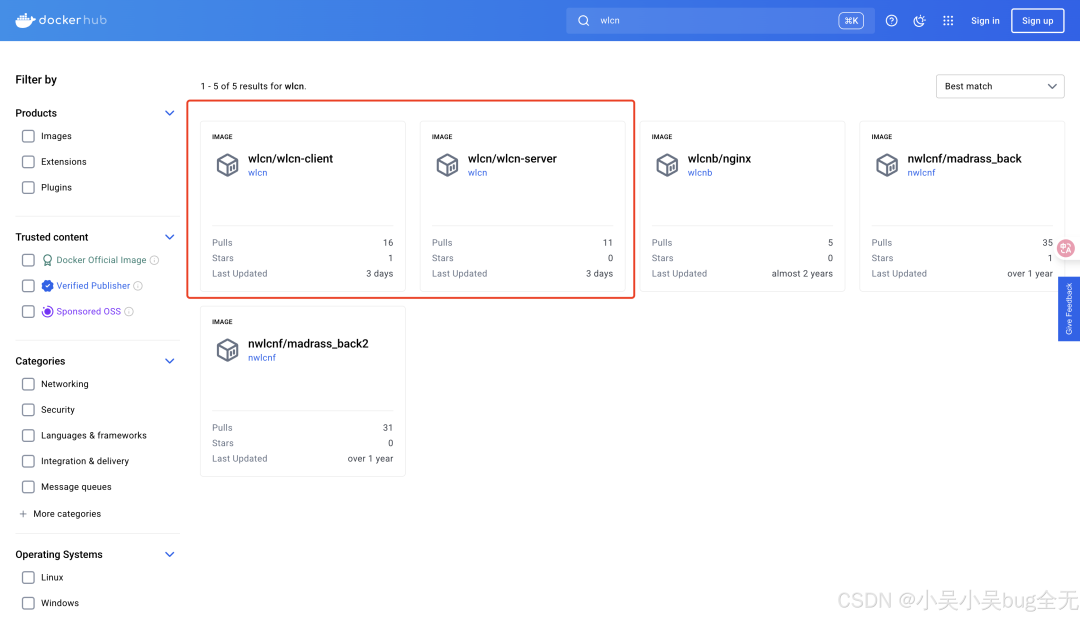Open the nwlcnf/madrass_back repository title
Screen dimensions: 1080x618
[x=964, y=158]
